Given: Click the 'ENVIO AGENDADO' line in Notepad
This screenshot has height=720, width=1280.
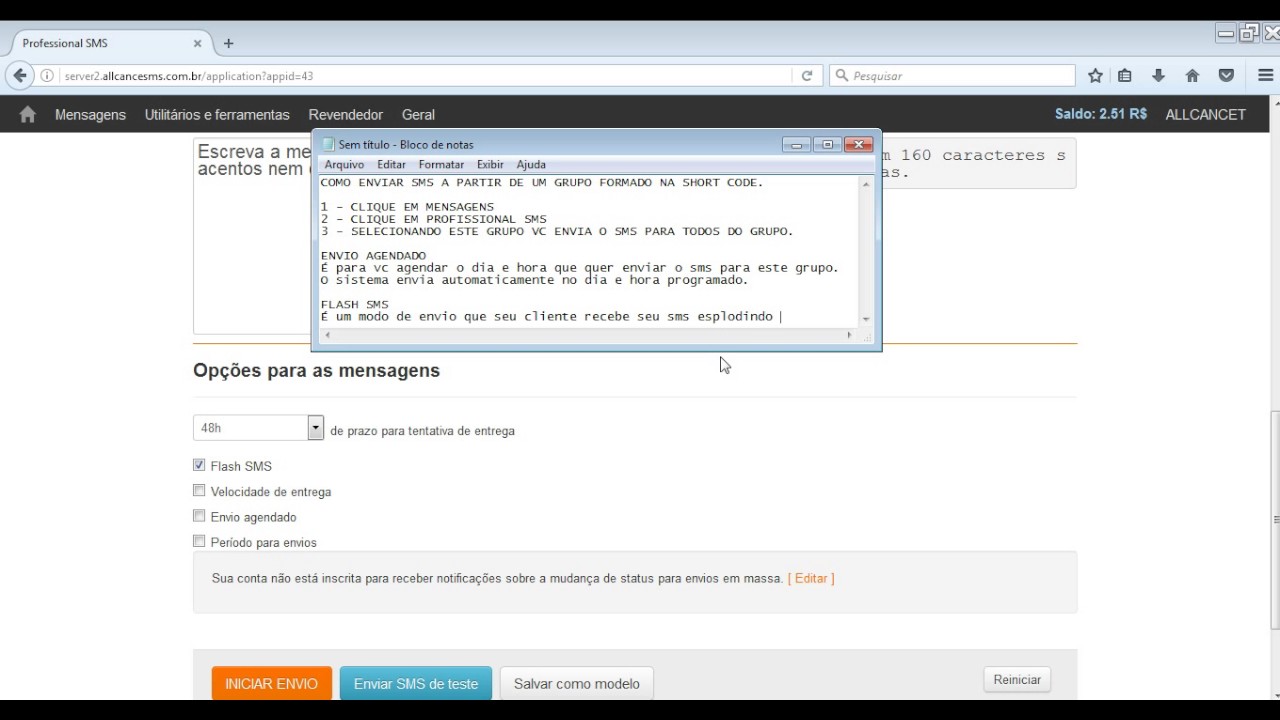Looking at the screenshot, I should (x=373, y=256).
